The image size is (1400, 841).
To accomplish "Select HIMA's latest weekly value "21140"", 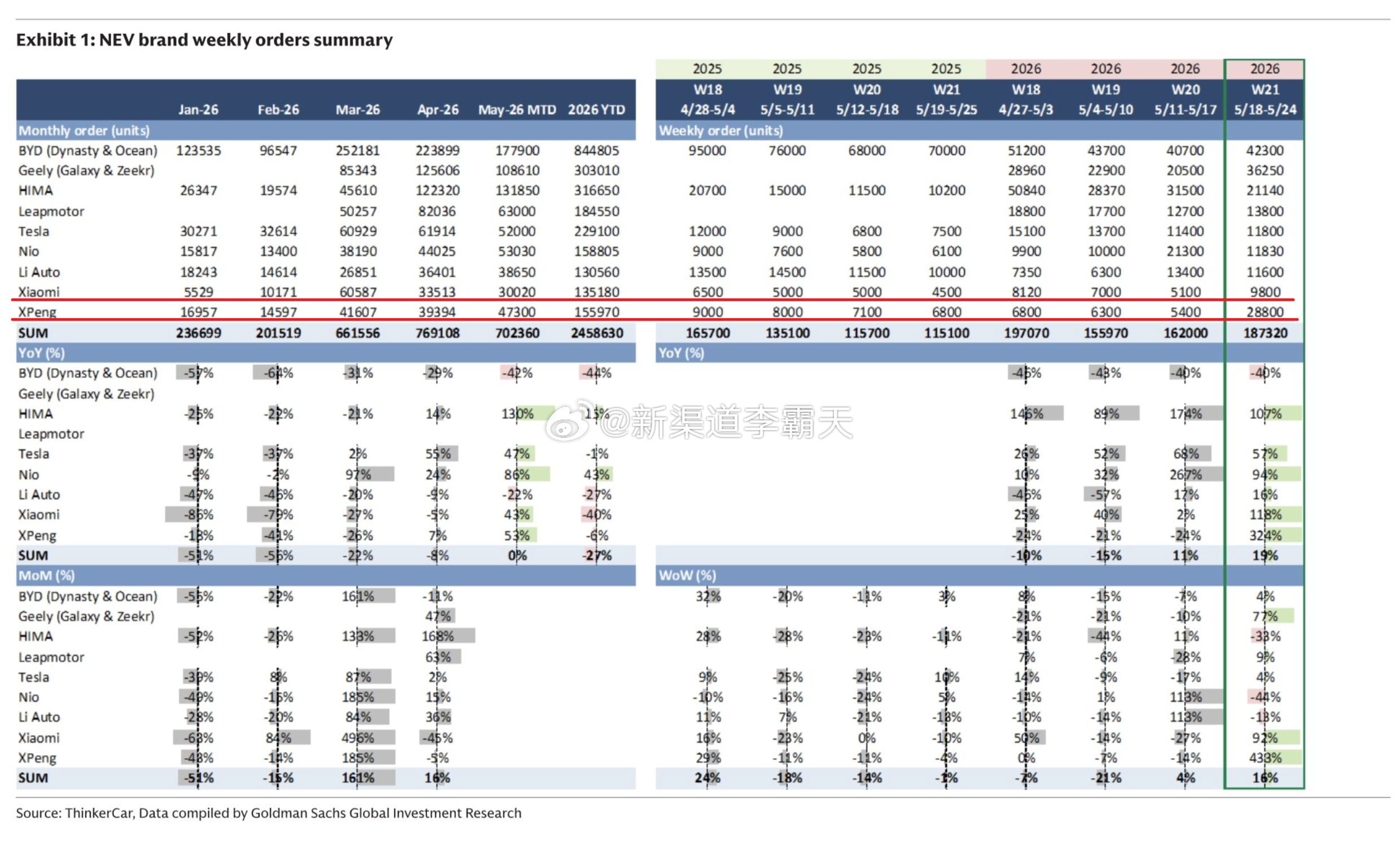I will (x=1265, y=190).
